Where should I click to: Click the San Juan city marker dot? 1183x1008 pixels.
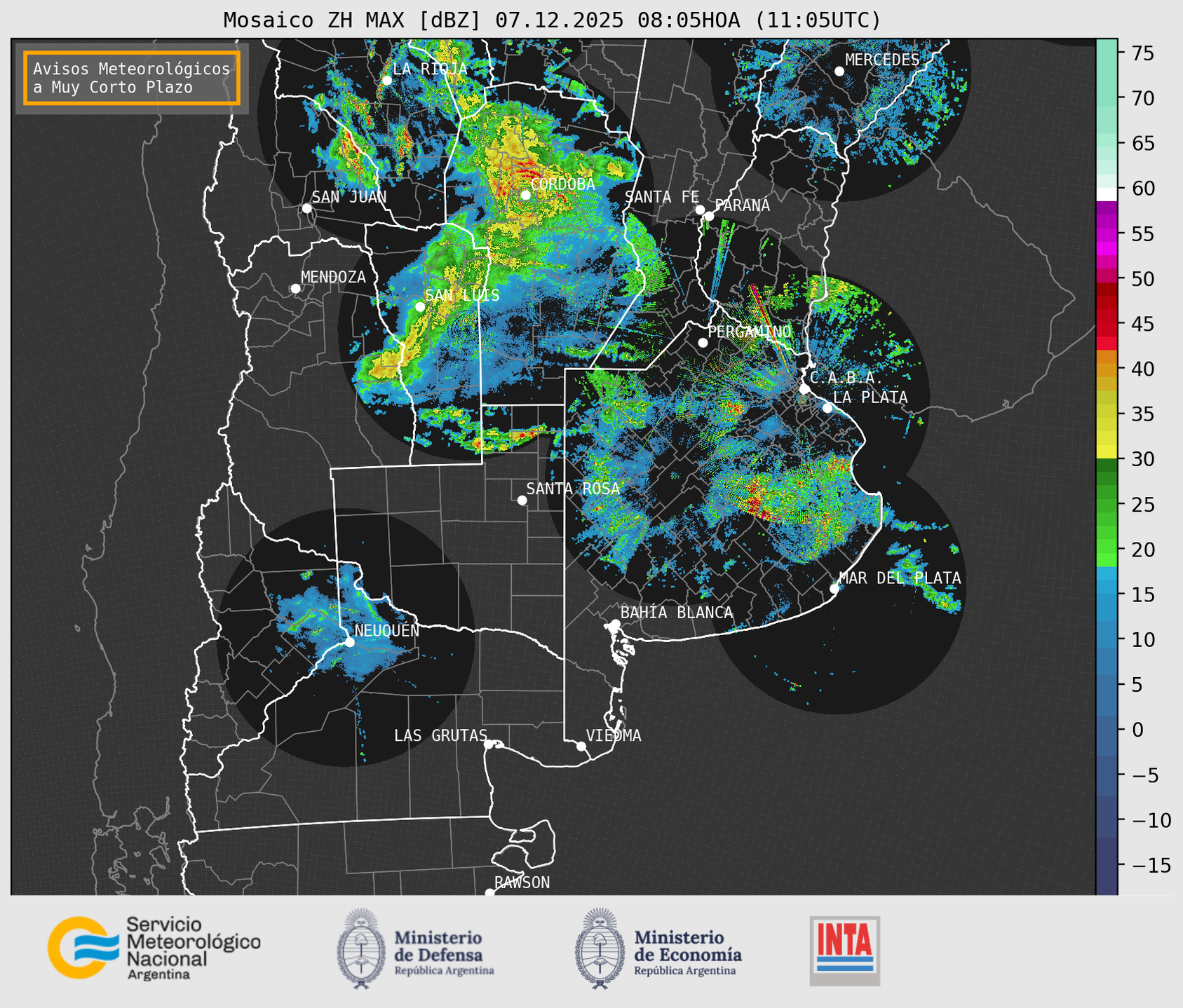click(306, 208)
